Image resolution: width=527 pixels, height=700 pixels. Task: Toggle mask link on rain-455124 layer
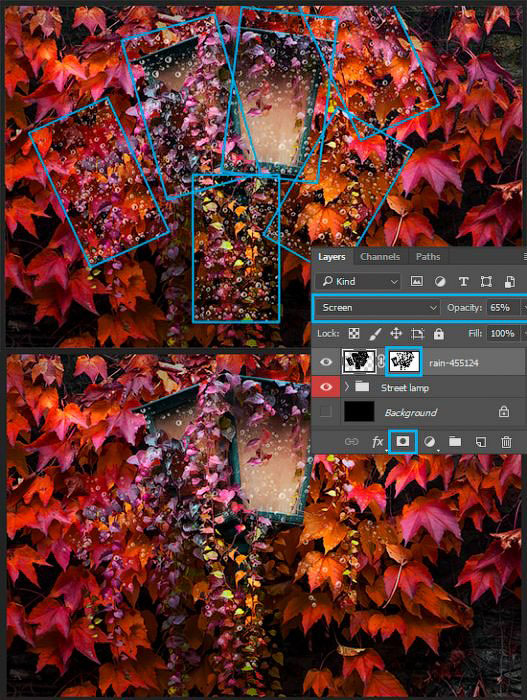(381, 362)
